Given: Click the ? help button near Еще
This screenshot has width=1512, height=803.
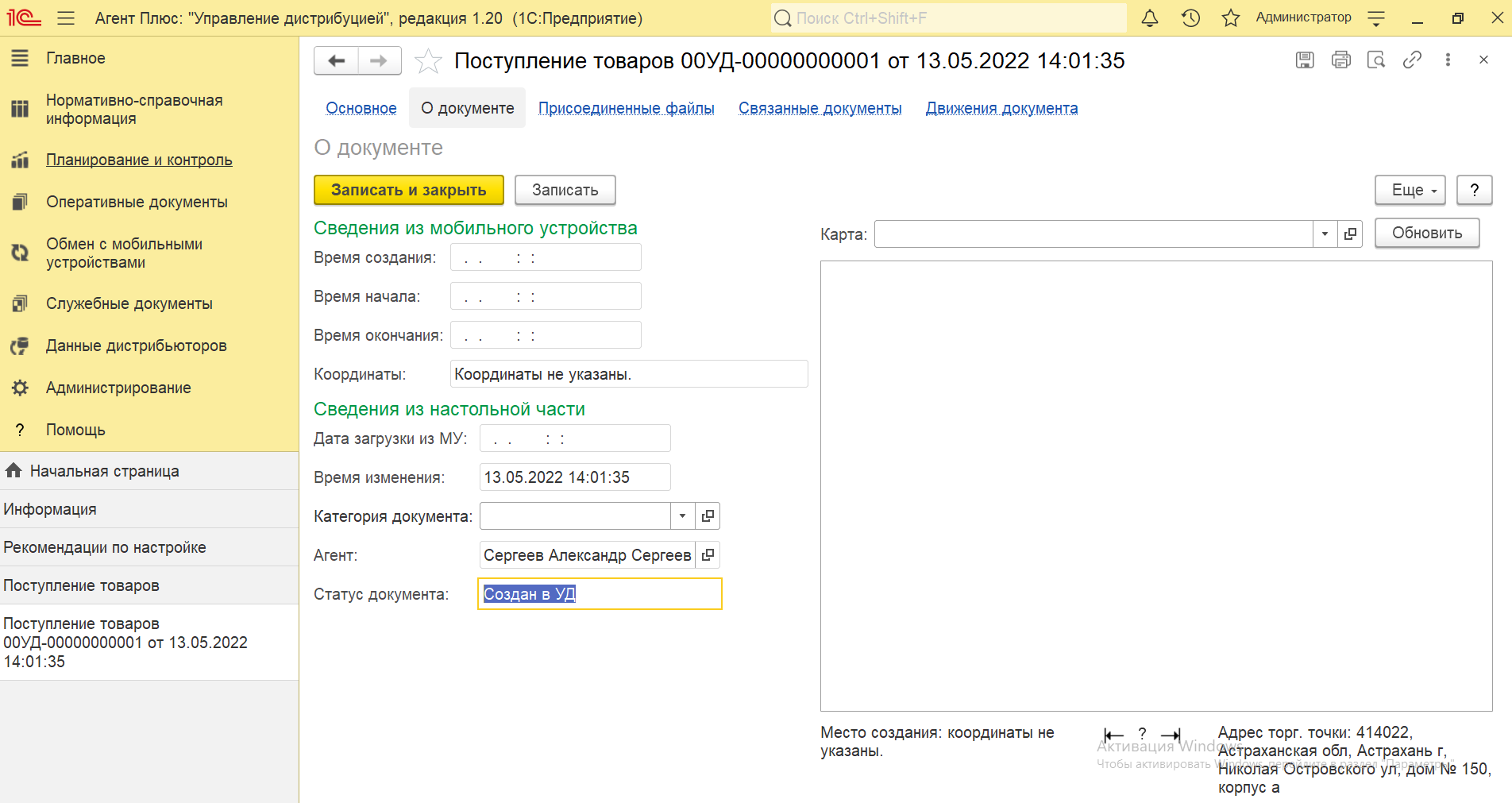Looking at the screenshot, I should [1475, 190].
